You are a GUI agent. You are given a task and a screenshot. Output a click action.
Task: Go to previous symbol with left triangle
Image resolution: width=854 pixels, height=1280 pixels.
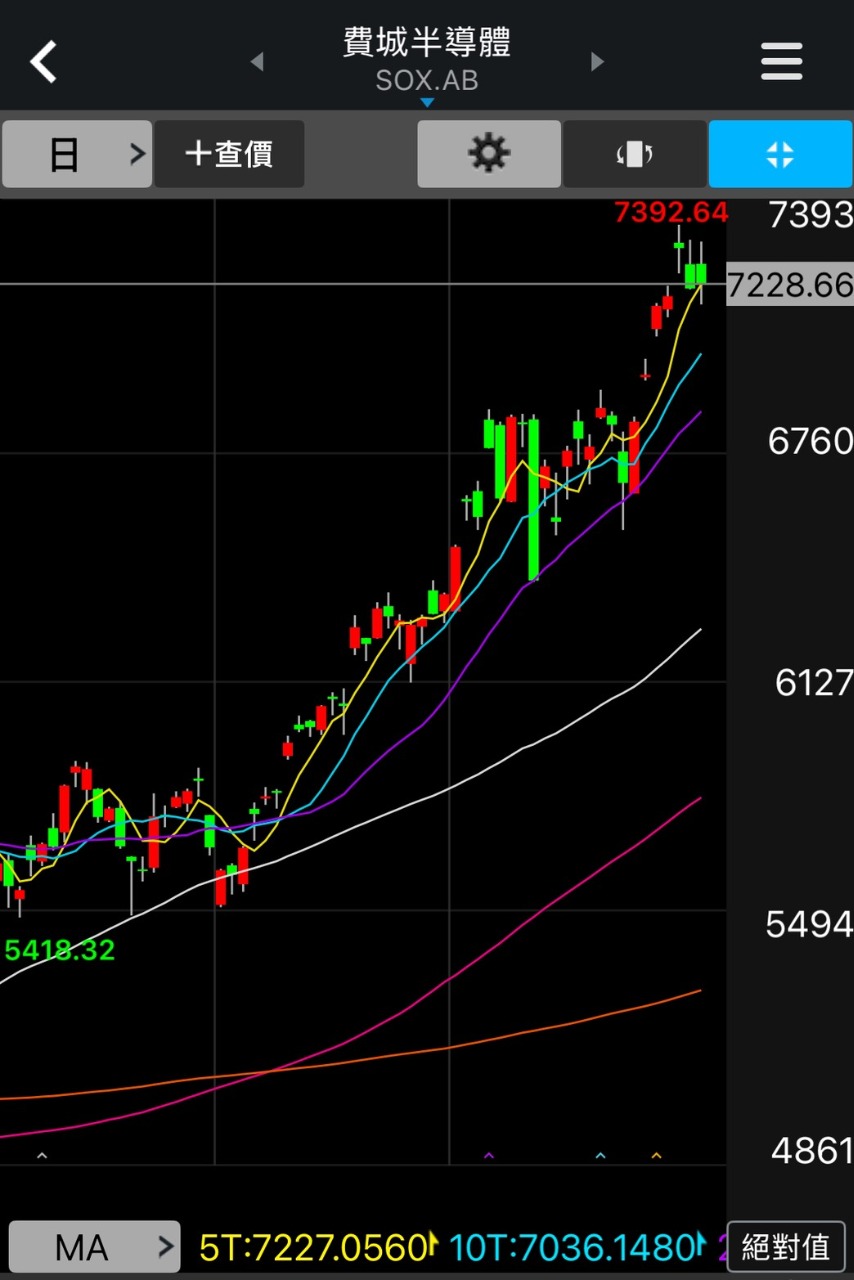[x=257, y=62]
